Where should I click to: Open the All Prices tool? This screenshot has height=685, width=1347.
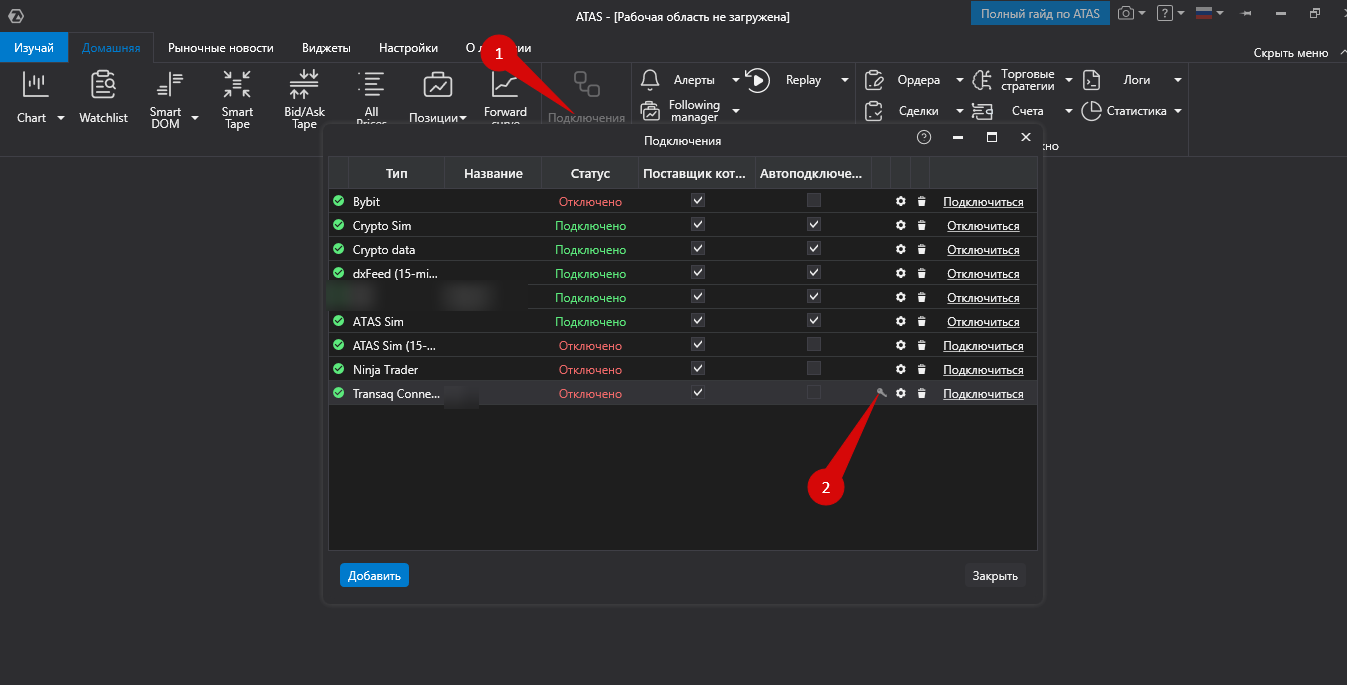click(x=371, y=98)
